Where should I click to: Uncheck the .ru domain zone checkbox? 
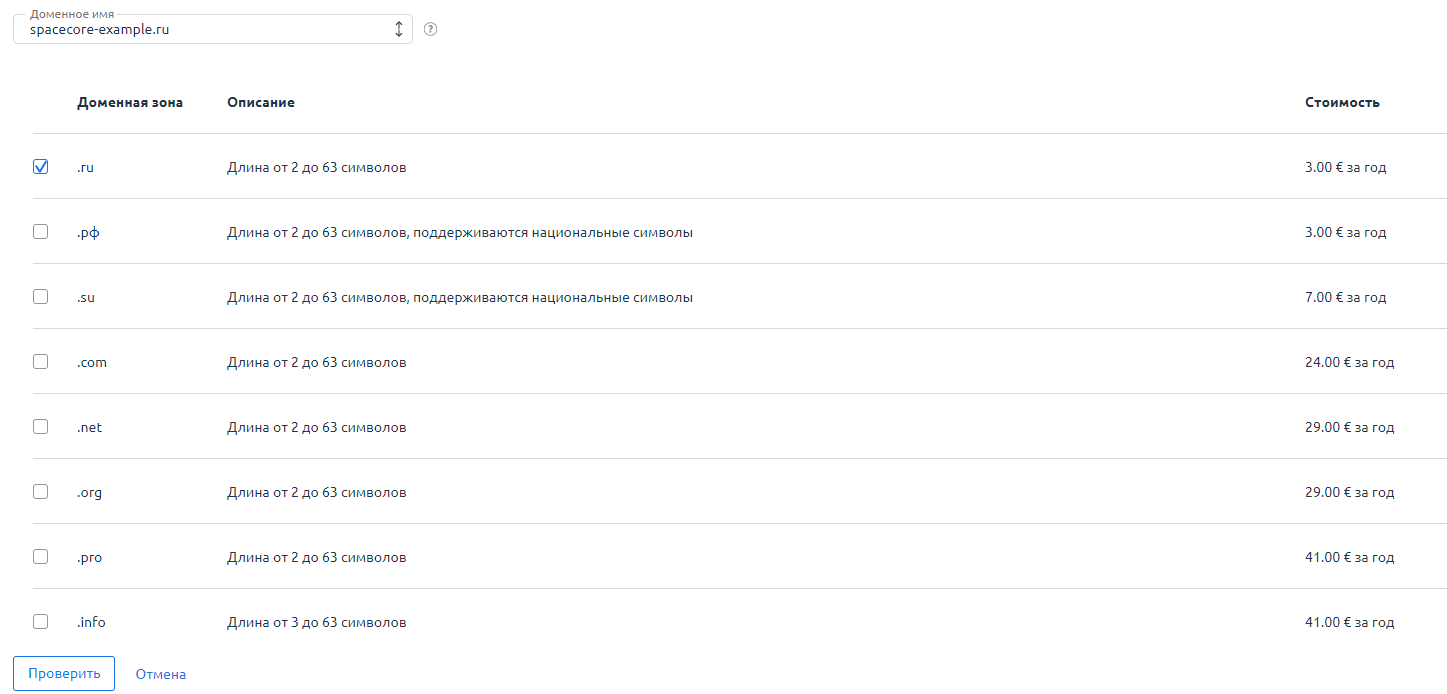[x=40, y=167]
